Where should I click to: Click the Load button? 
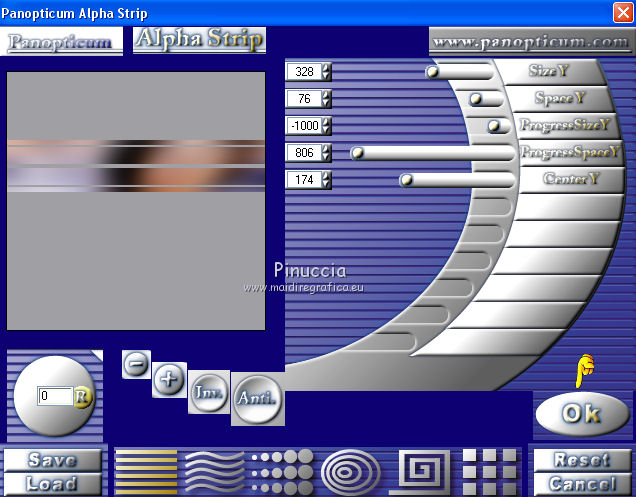(x=52, y=484)
